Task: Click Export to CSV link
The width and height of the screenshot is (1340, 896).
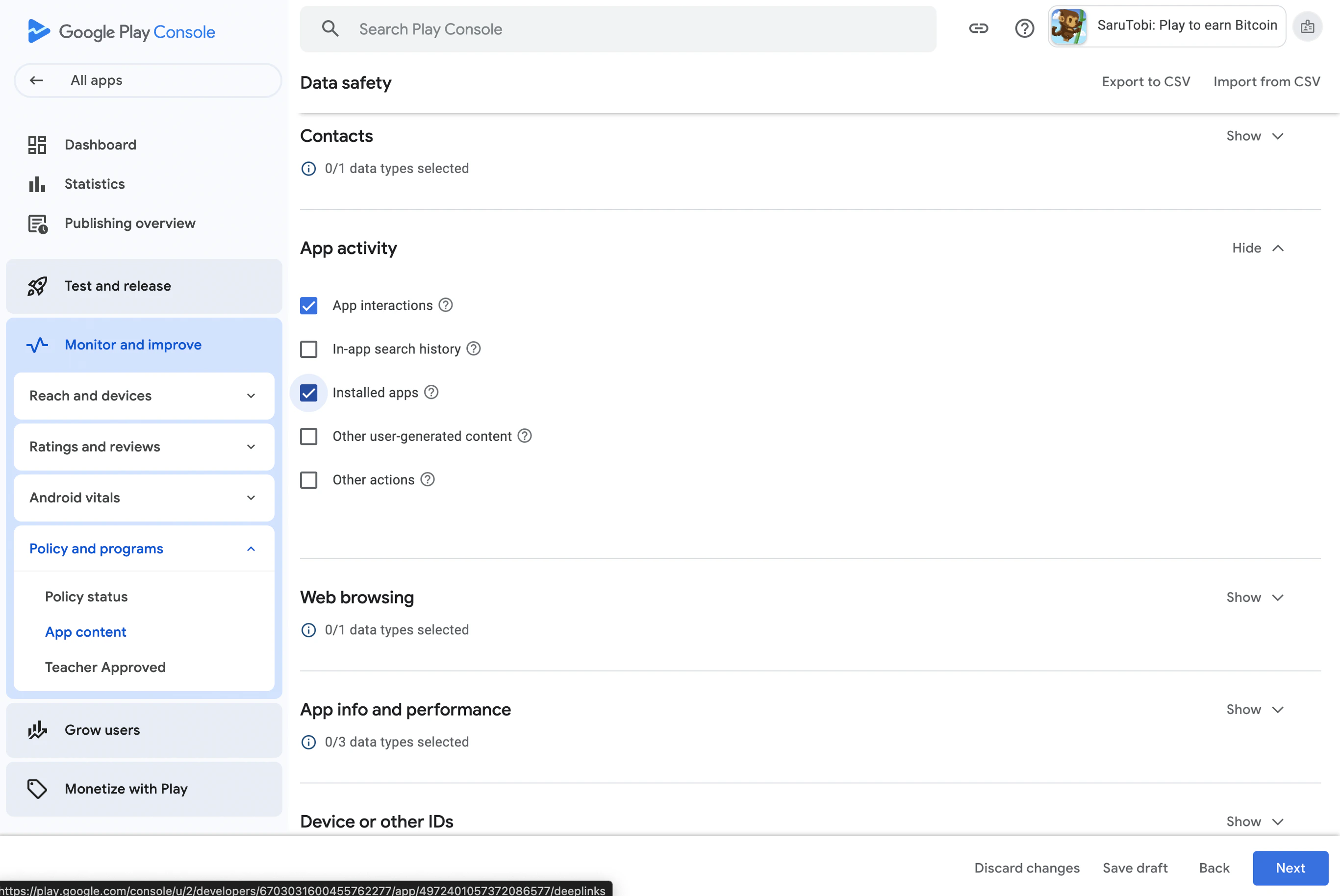Action: point(1145,82)
